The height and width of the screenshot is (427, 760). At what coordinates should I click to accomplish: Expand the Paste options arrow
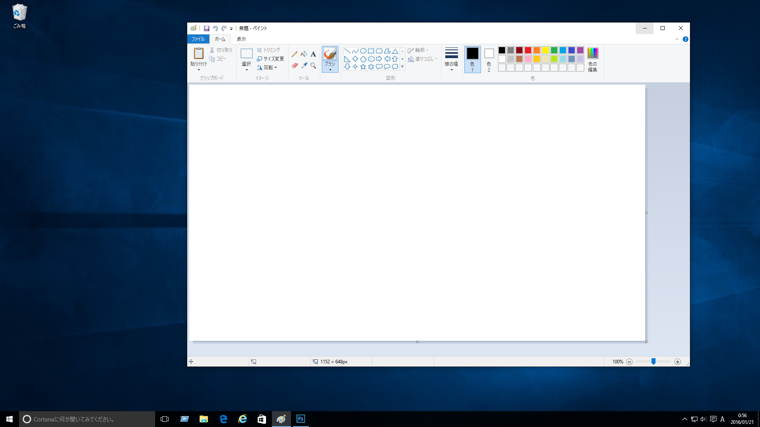[x=199, y=69]
